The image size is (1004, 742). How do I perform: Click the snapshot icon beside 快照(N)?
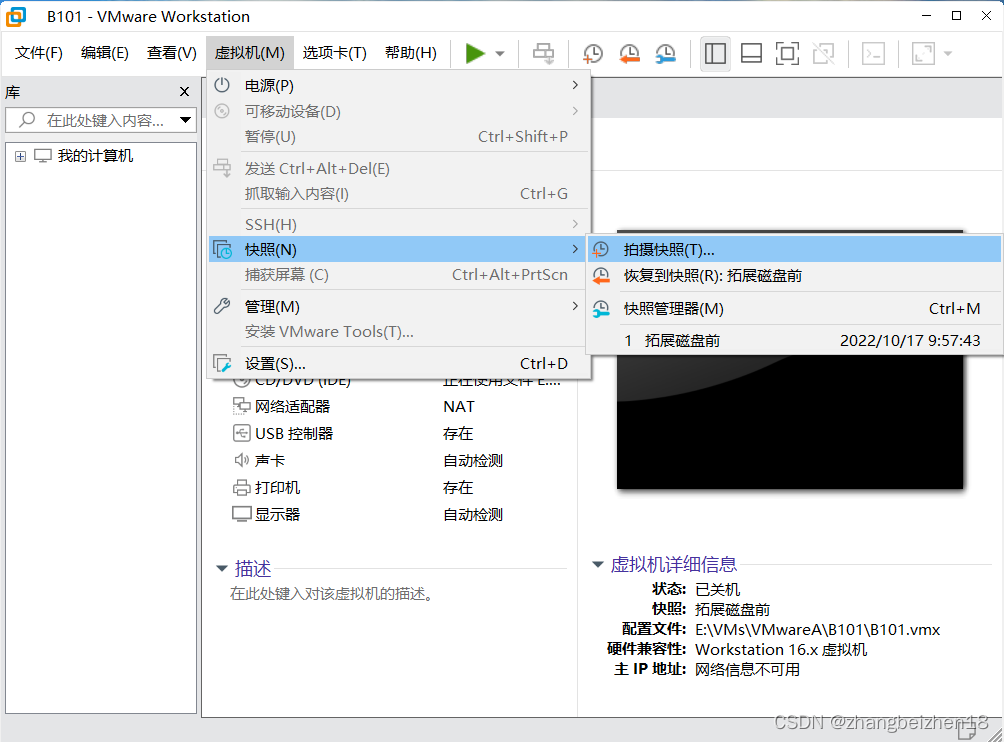tap(222, 249)
